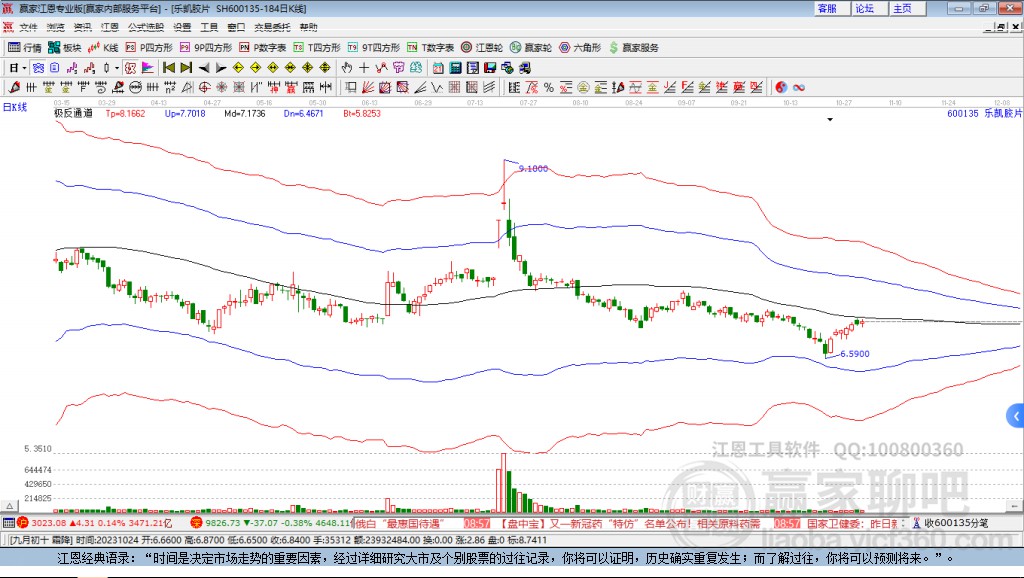
Task: Select the percent % tool
Action: 549,88
